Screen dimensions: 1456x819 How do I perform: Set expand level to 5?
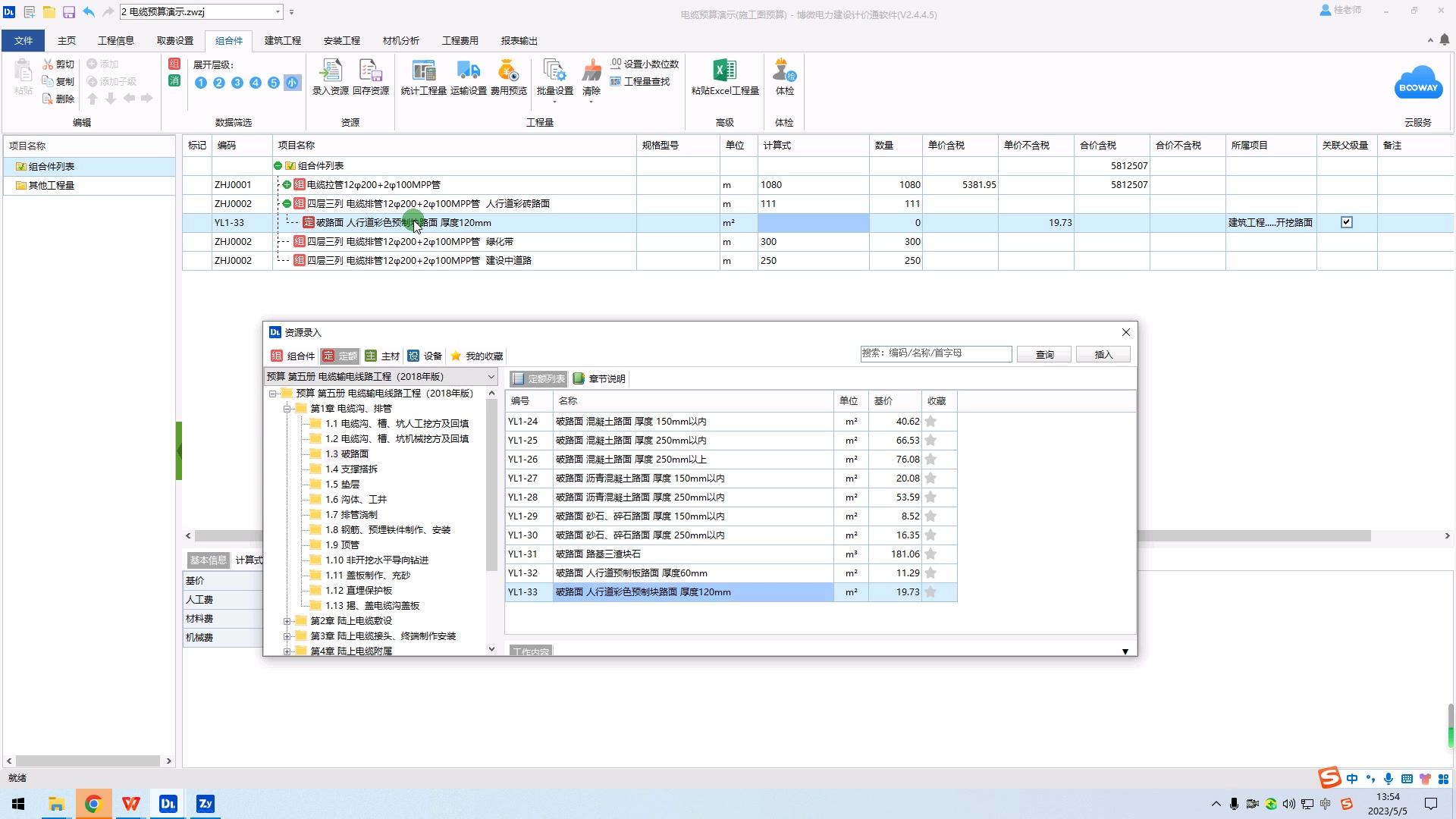coord(273,83)
